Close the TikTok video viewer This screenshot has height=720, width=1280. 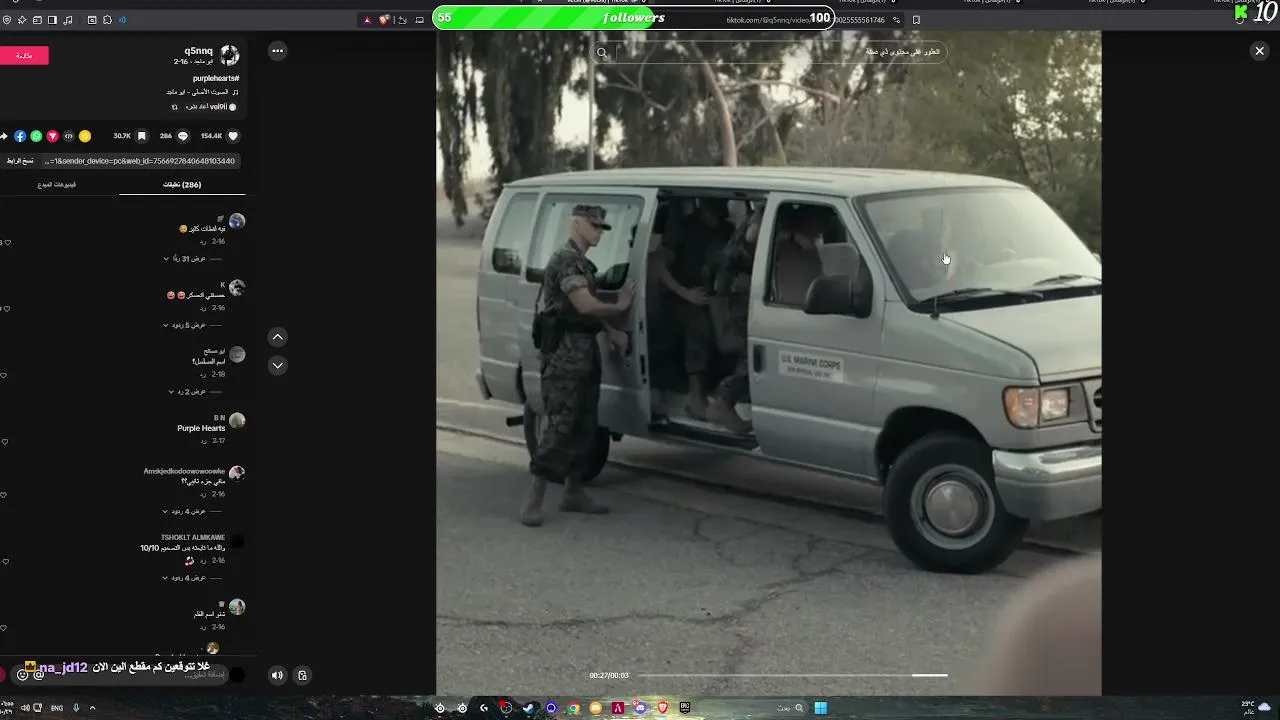point(1259,51)
